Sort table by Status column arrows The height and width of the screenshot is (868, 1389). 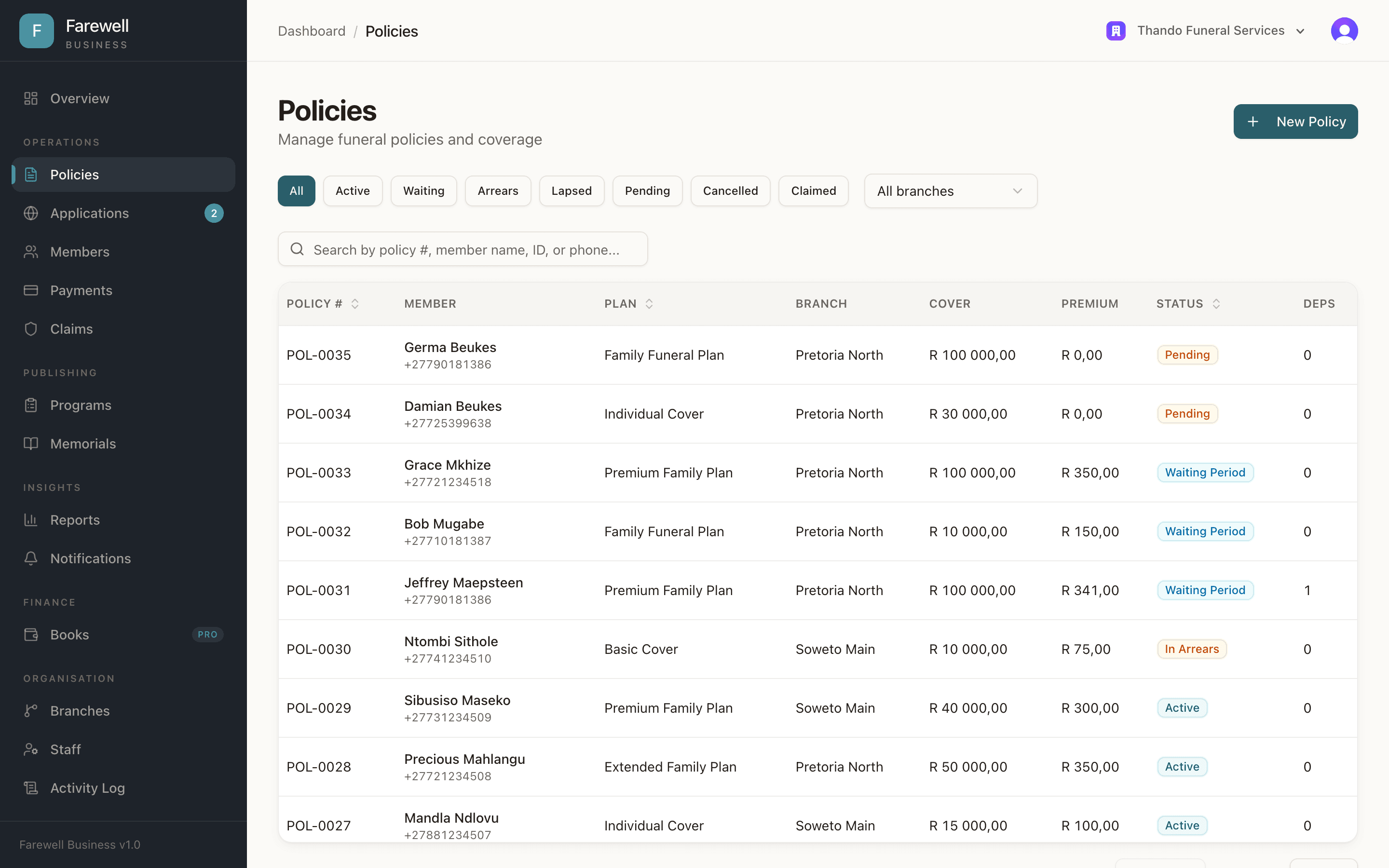click(x=1216, y=304)
